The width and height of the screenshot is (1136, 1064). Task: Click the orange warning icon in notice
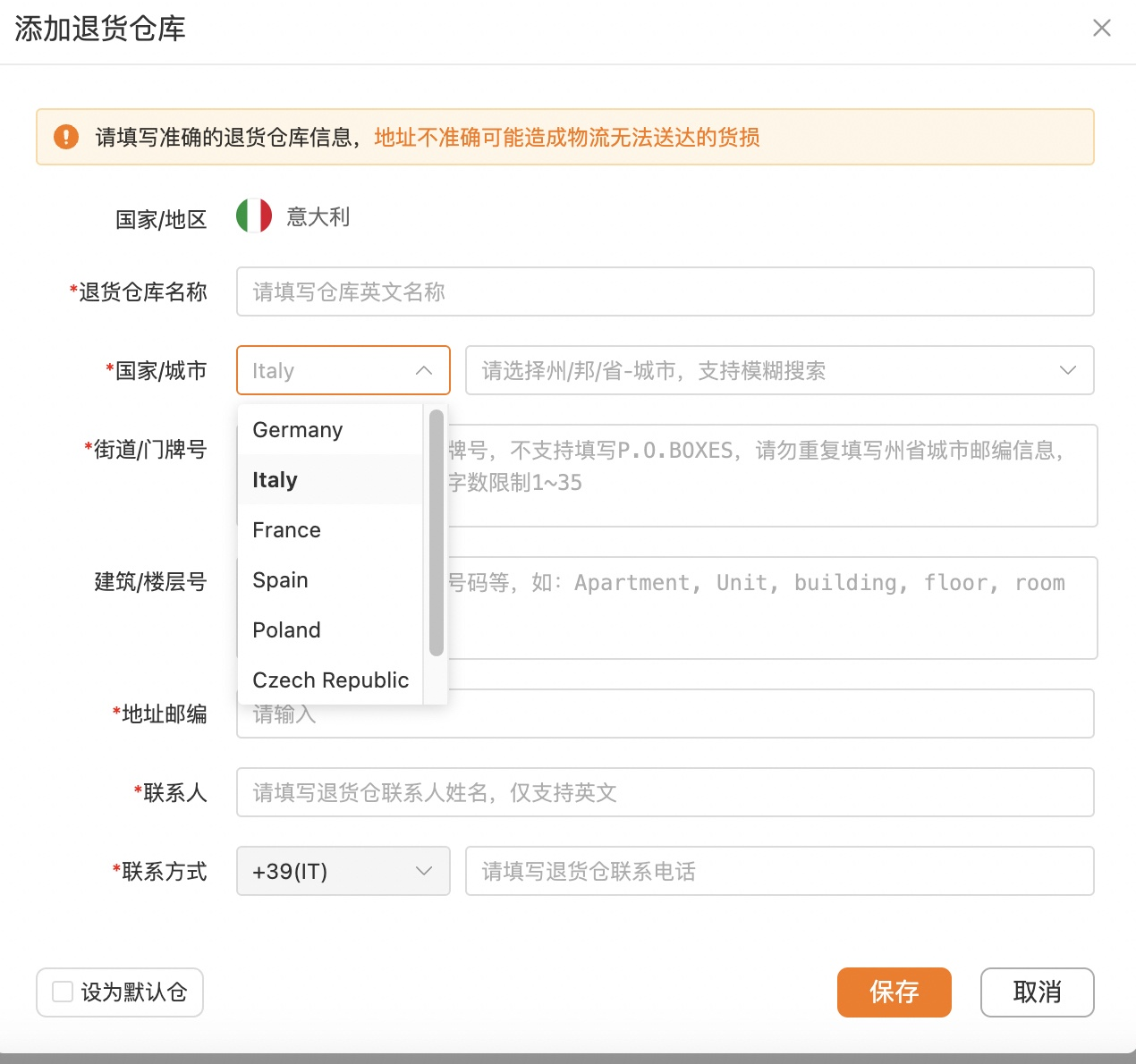coord(66,137)
